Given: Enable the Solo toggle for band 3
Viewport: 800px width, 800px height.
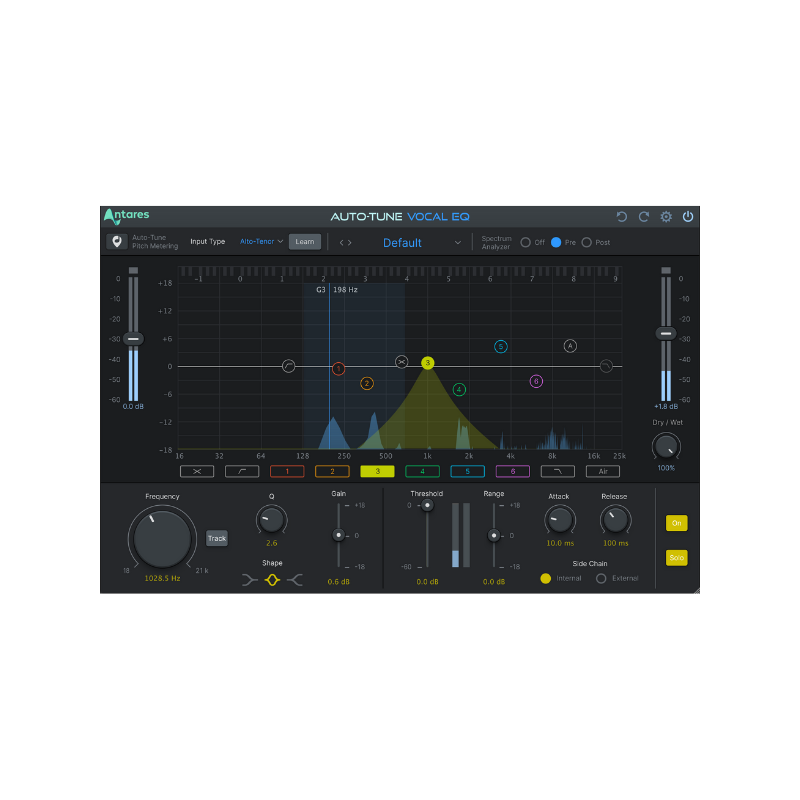Looking at the screenshot, I should [x=677, y=557].
